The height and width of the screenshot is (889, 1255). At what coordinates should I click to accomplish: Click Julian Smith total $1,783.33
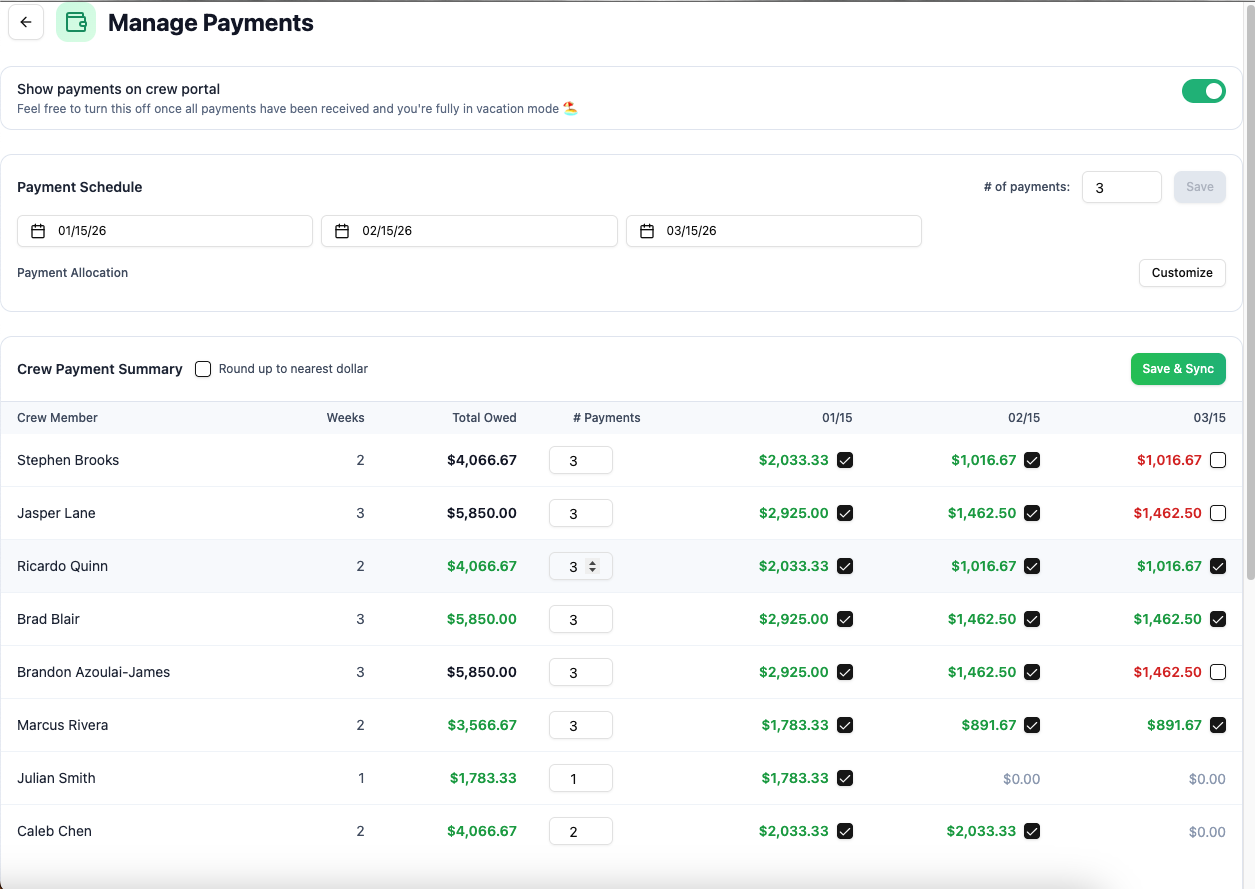pos(483,778)
